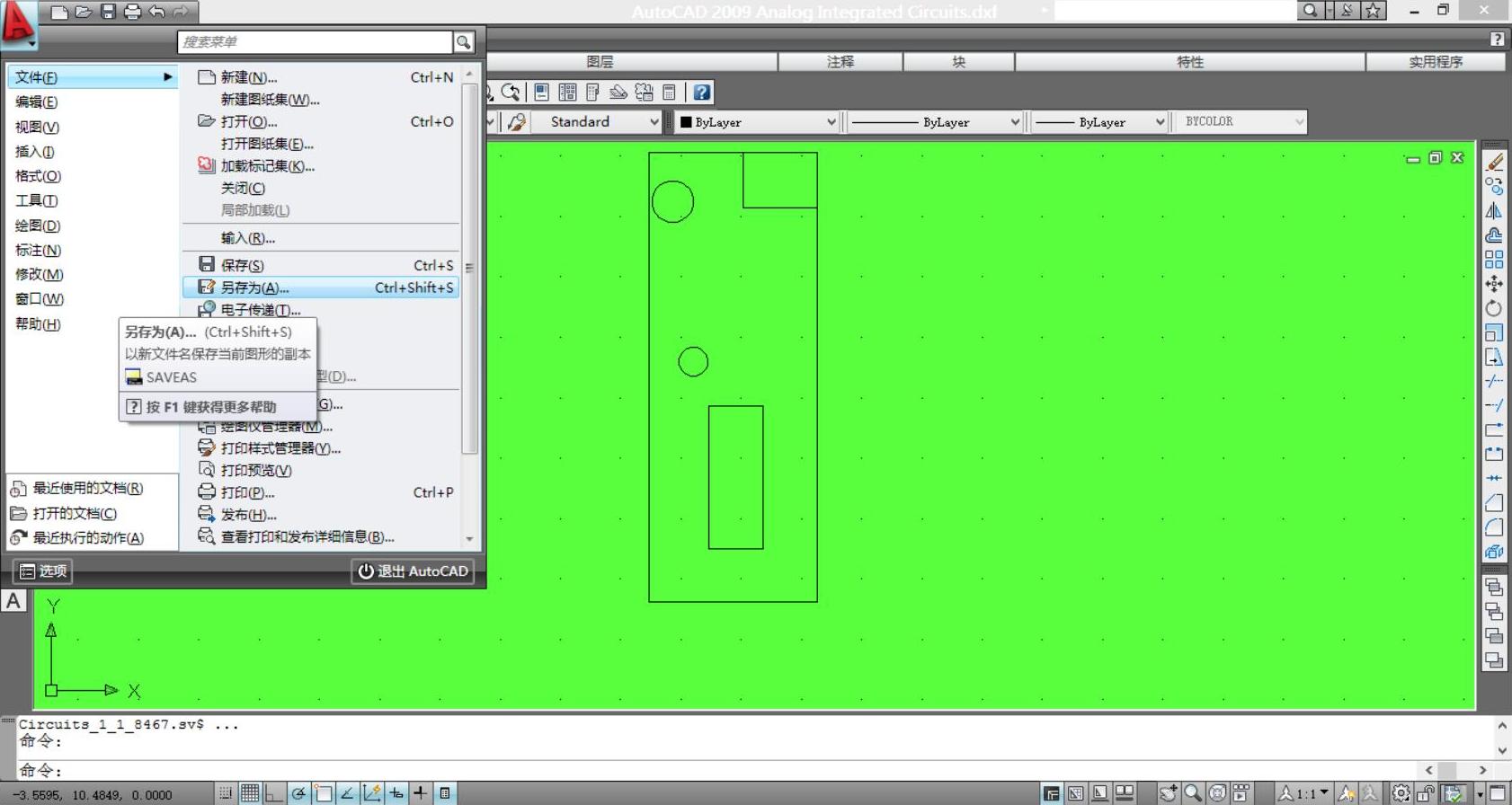This screenshot has height=805, width=1512.
Task: Choose 打印预览(V) from the file menu
Action: click(321, 470)
